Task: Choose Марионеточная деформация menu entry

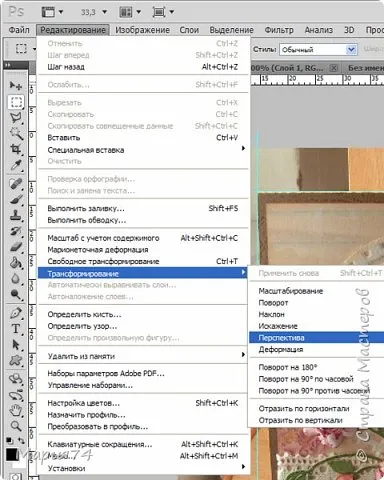Action: [143, 249]
